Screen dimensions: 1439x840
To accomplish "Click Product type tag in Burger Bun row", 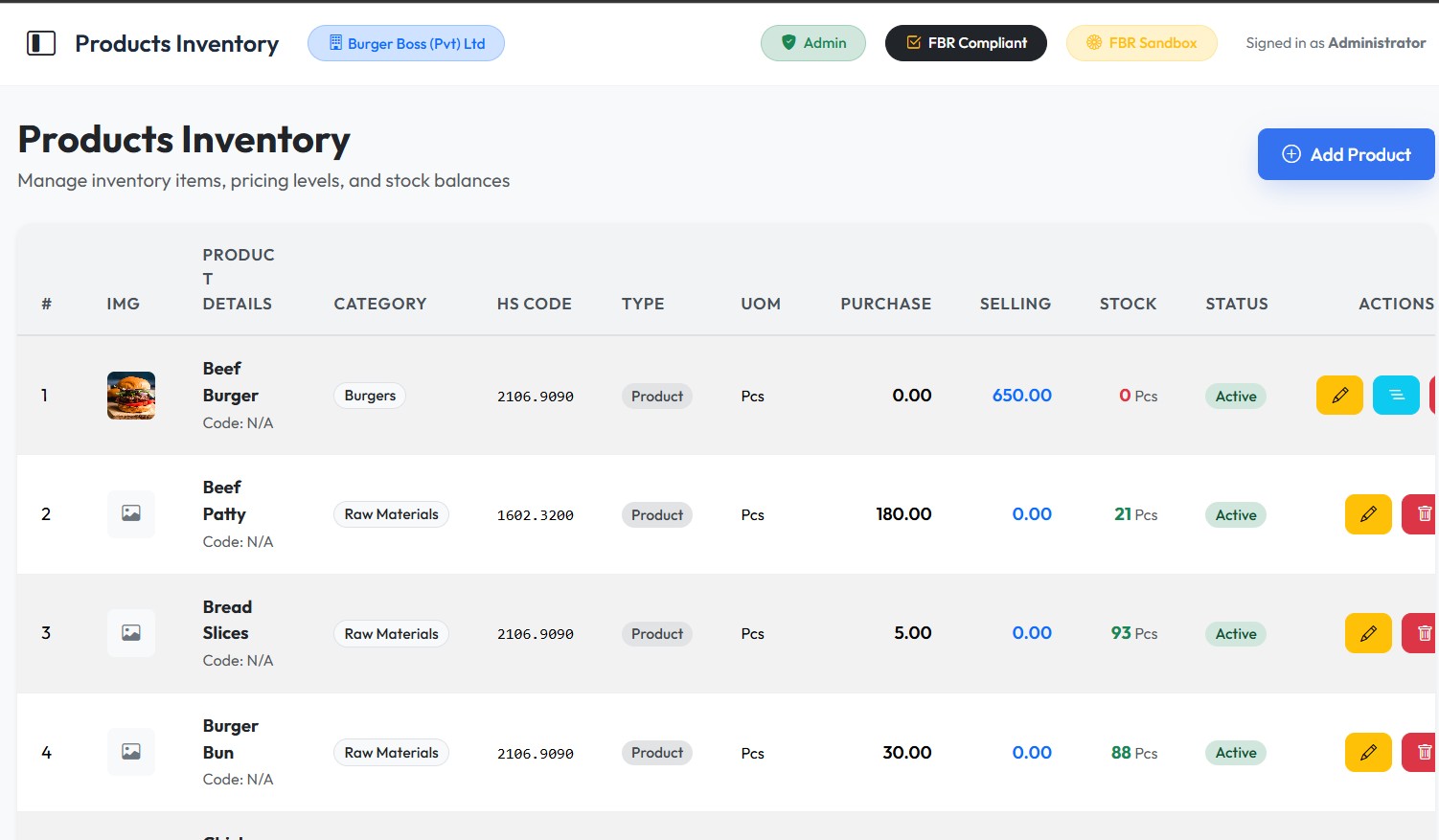I will (x=657, y=753).
